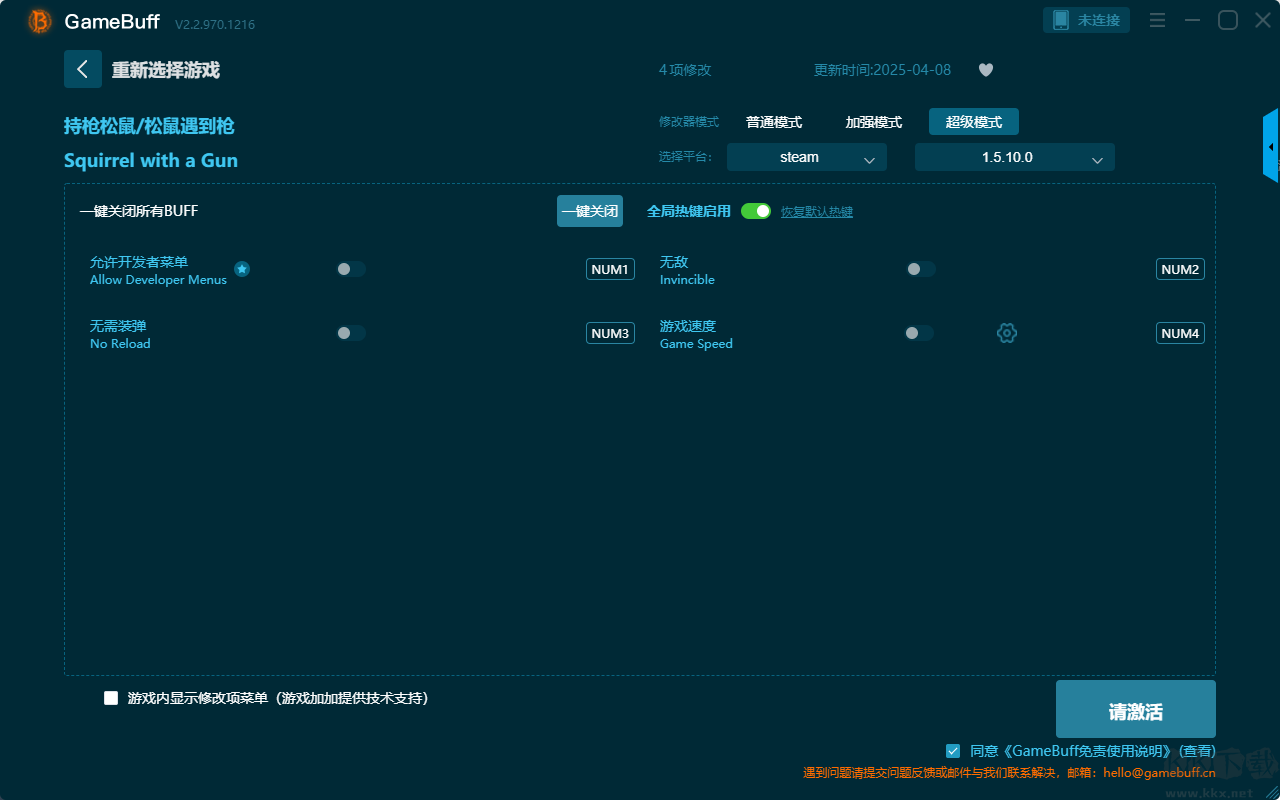Open the hamburger menu icon
The image size is (1280, 800).
point(1157,20)
